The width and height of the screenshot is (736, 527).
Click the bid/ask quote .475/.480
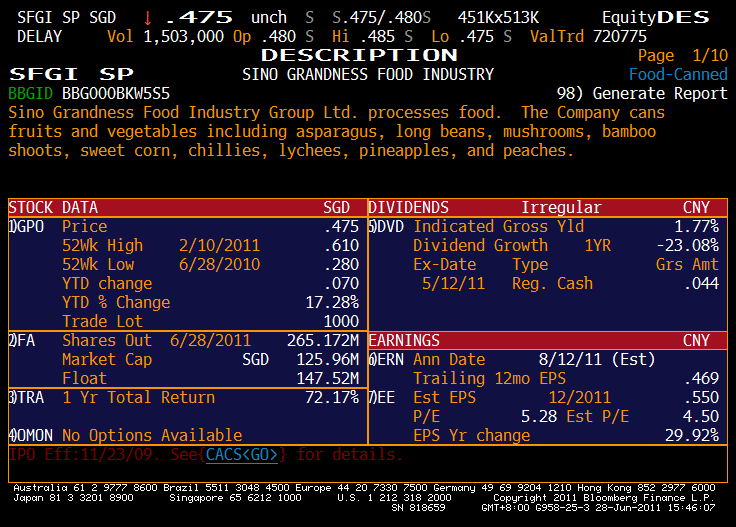point(382,18)
